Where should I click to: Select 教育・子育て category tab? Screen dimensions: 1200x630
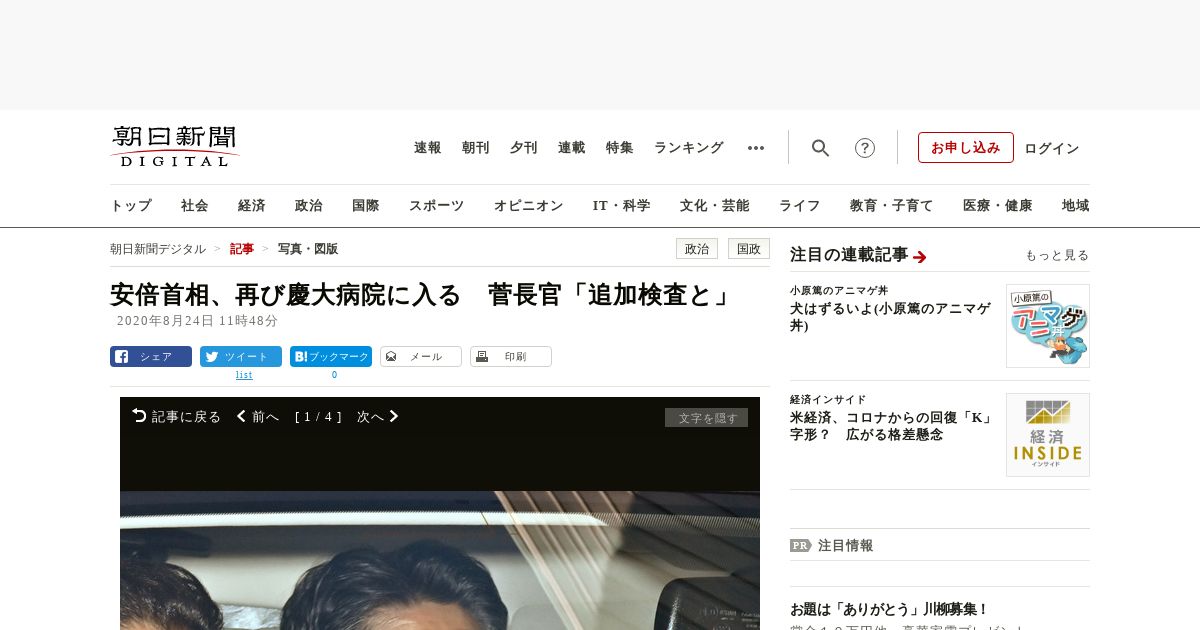pos(892,206)
